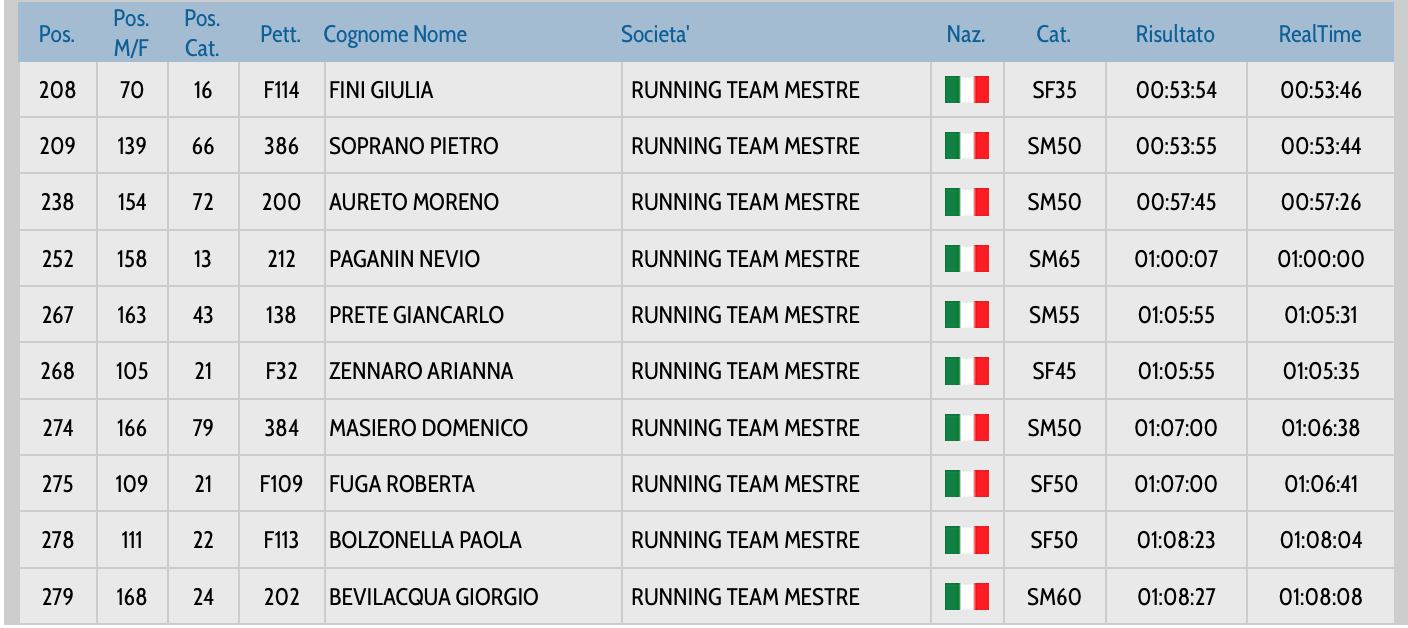Click the flag icon in ZENNARO ARIANNA's row

point(966,371)
